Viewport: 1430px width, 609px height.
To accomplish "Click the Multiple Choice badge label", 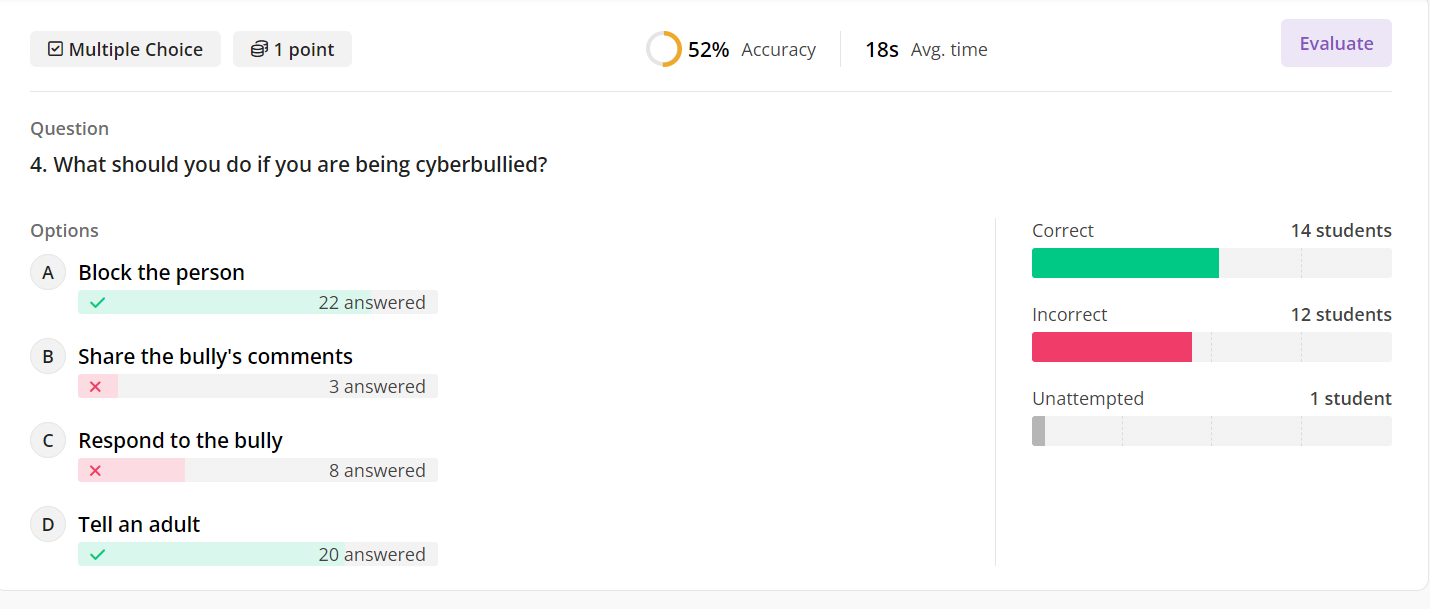I will [x=136, y=49].
